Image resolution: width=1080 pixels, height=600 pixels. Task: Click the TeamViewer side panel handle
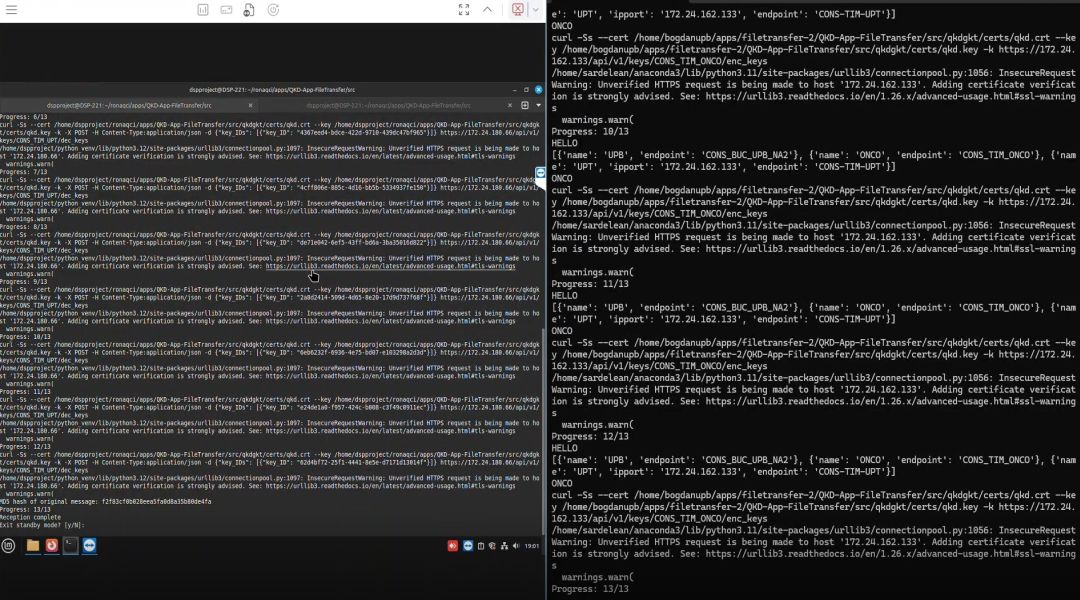540,173
